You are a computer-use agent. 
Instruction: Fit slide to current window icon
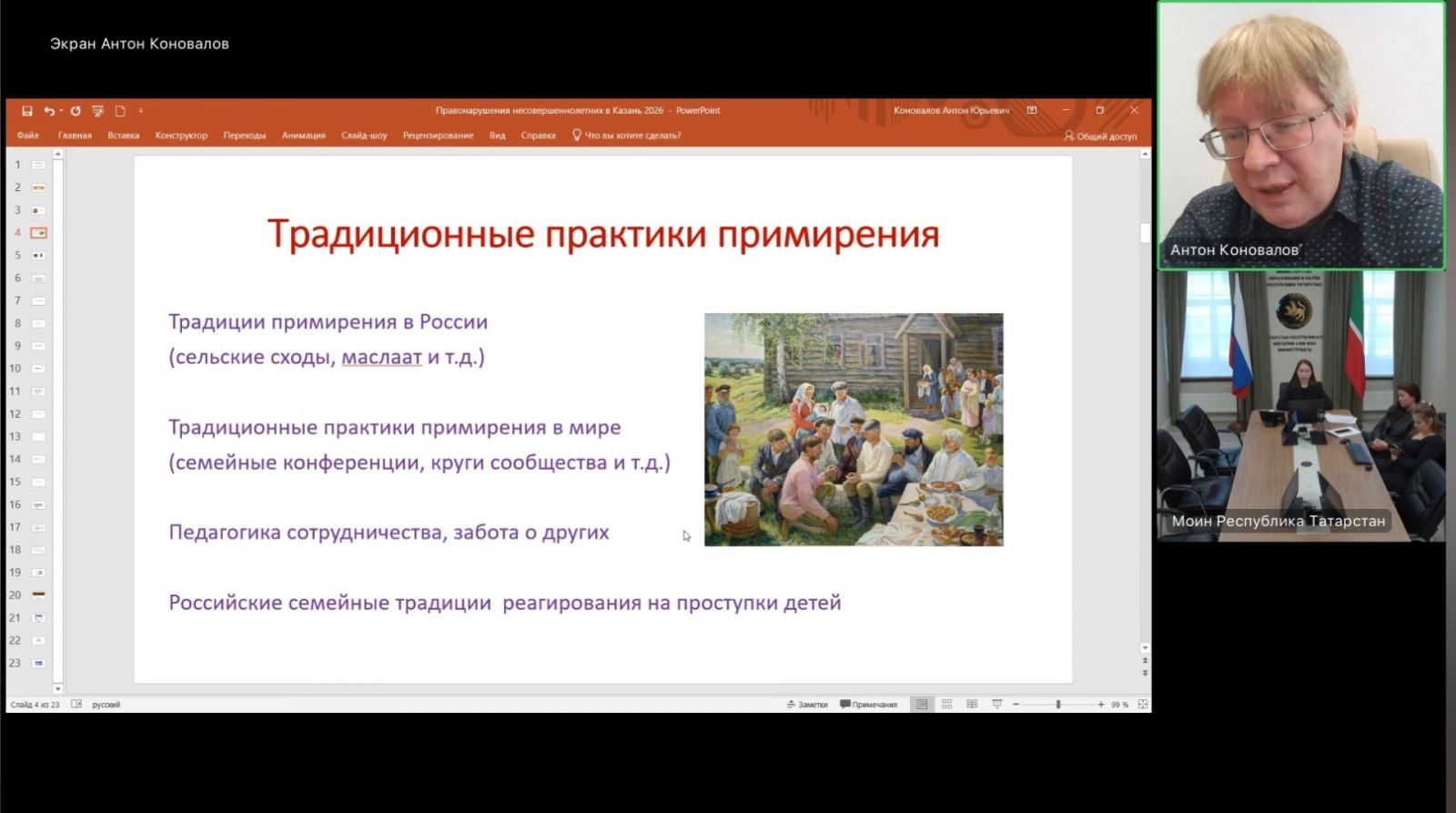(x=1143, y=705)
